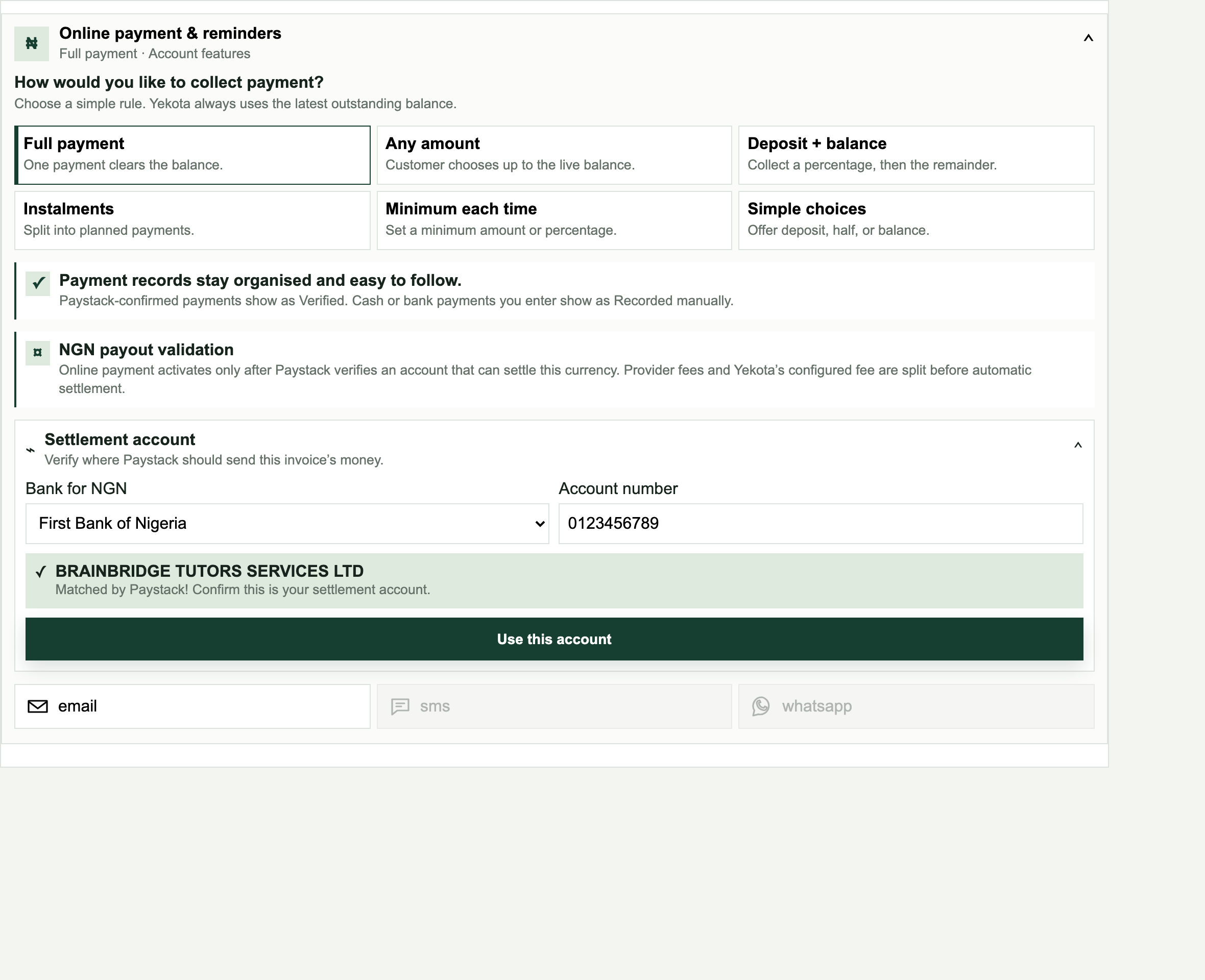The image size is (1205, 980).
Task: Click the small icon beside Settlement account
Action: pos(31,450)
